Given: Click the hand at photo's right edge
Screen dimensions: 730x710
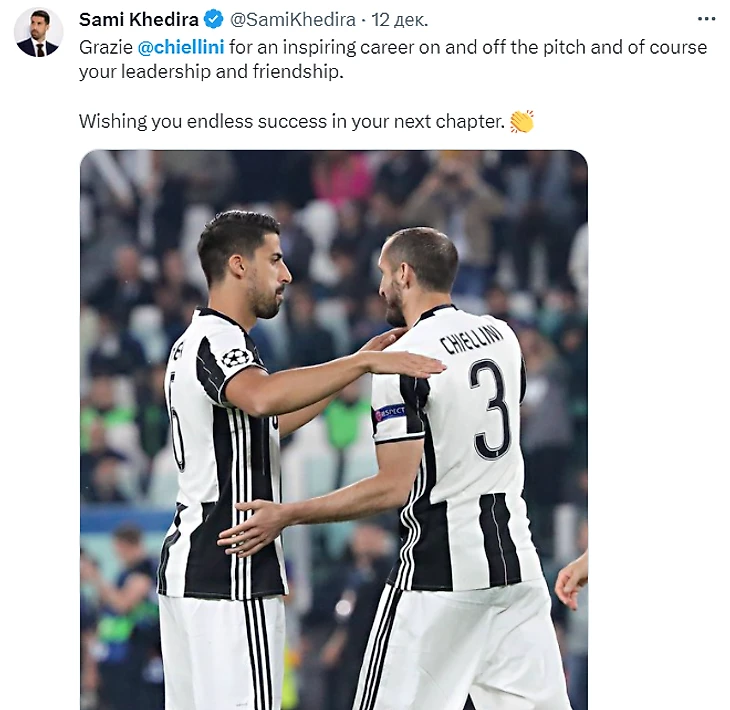Looking at the screenshot, I should [x=572, y=581].
